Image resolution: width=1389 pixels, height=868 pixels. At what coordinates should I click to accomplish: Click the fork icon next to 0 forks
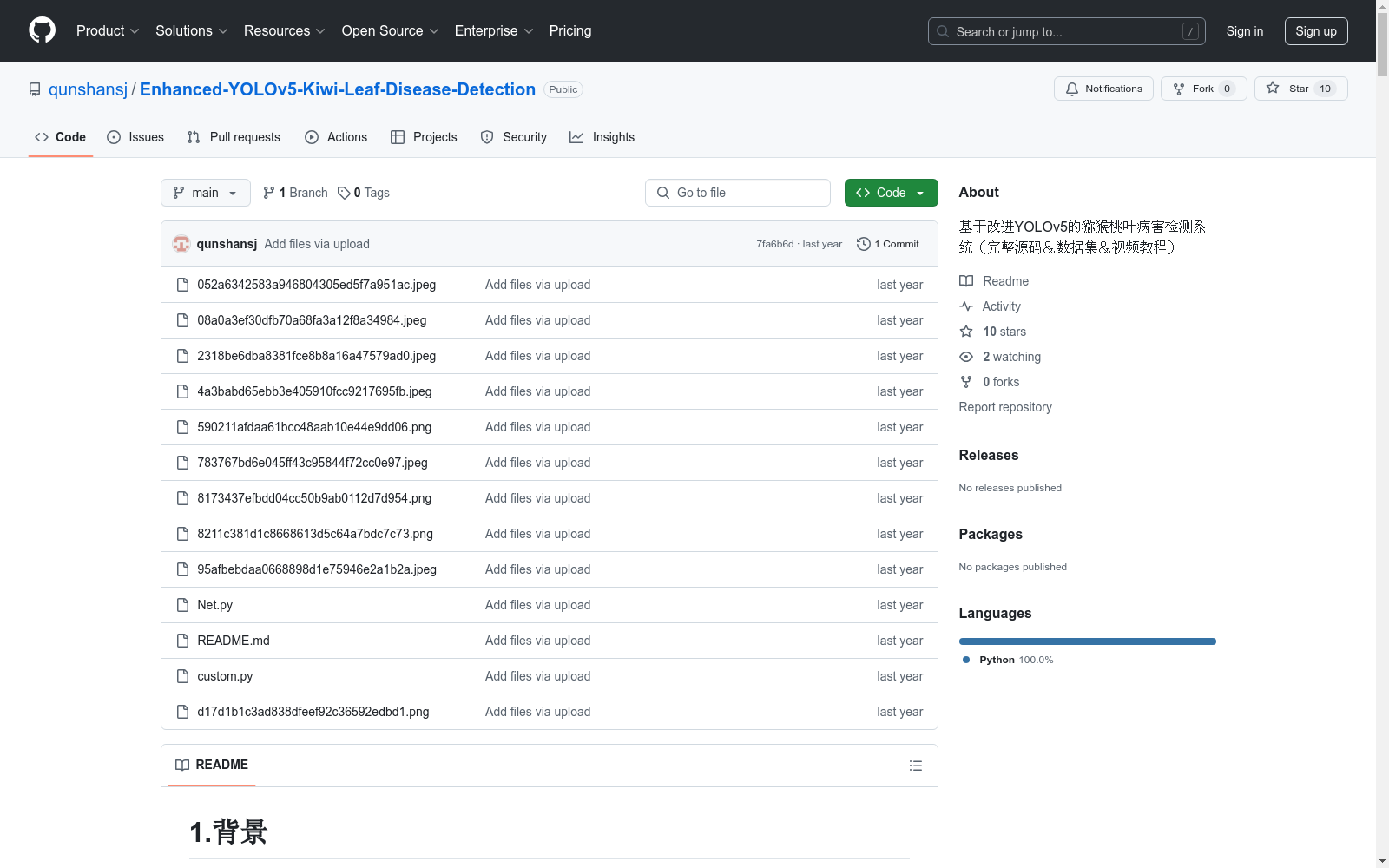point(966,382)
